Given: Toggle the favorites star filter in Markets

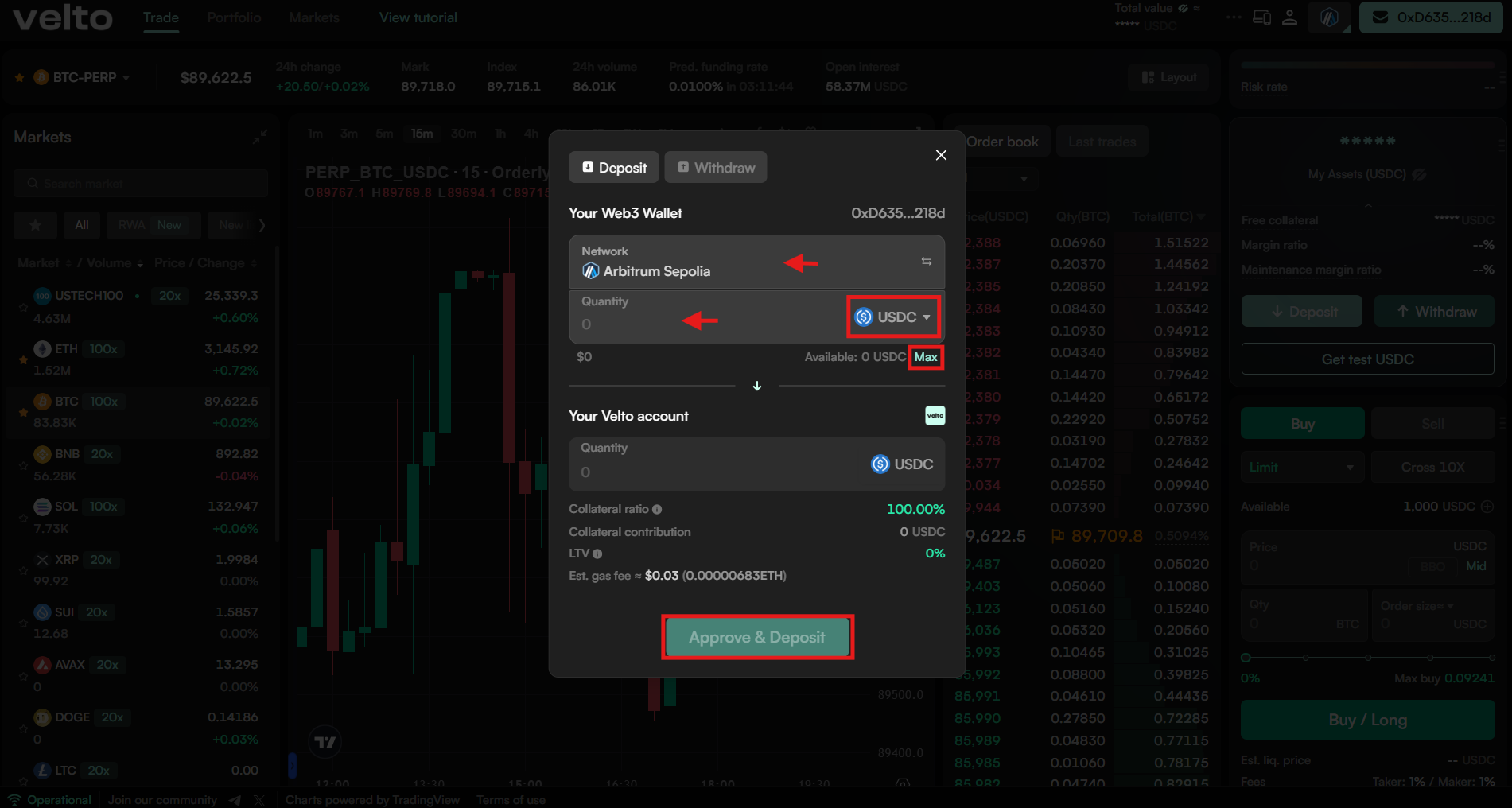Looking at the screenshot, I should [35, 225].
